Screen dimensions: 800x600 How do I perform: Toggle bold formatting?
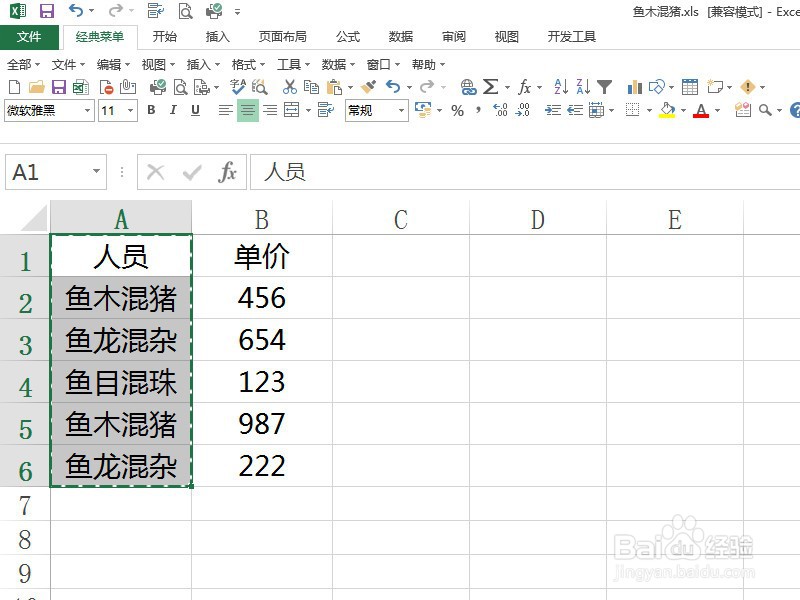[150, 110]
